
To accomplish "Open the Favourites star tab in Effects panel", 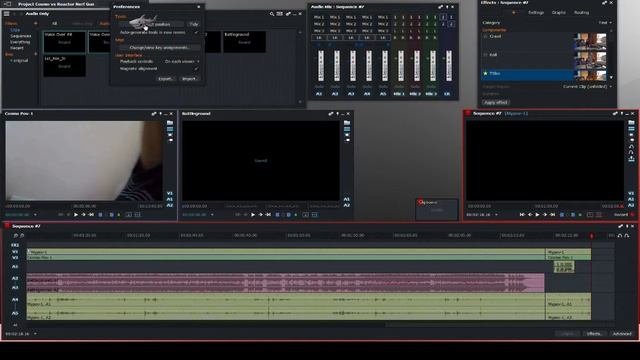I will (513, 13).
